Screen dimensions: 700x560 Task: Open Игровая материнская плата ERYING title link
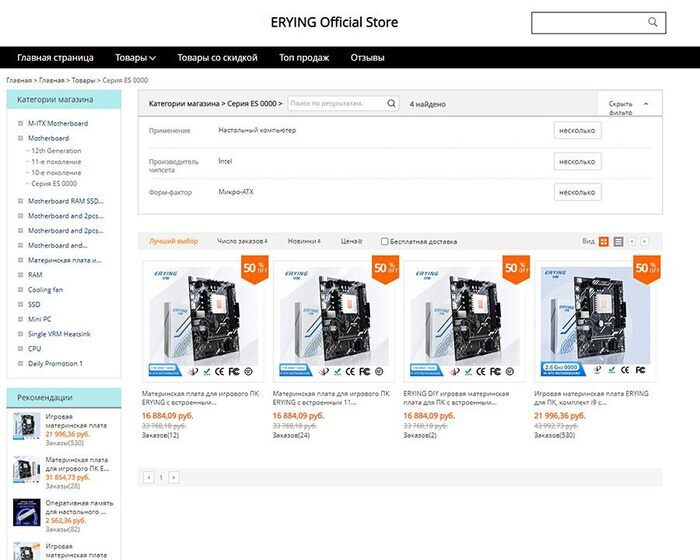[x=592, y=398]
